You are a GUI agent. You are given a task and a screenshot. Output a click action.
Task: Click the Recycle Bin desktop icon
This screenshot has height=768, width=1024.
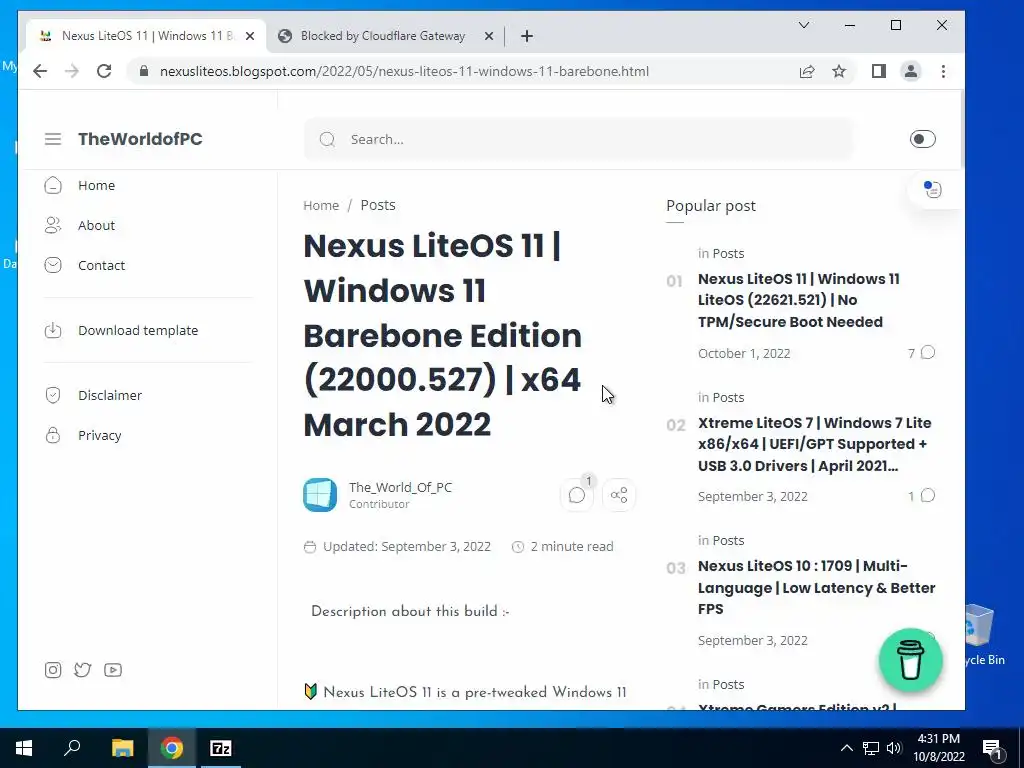click(983, 635)
